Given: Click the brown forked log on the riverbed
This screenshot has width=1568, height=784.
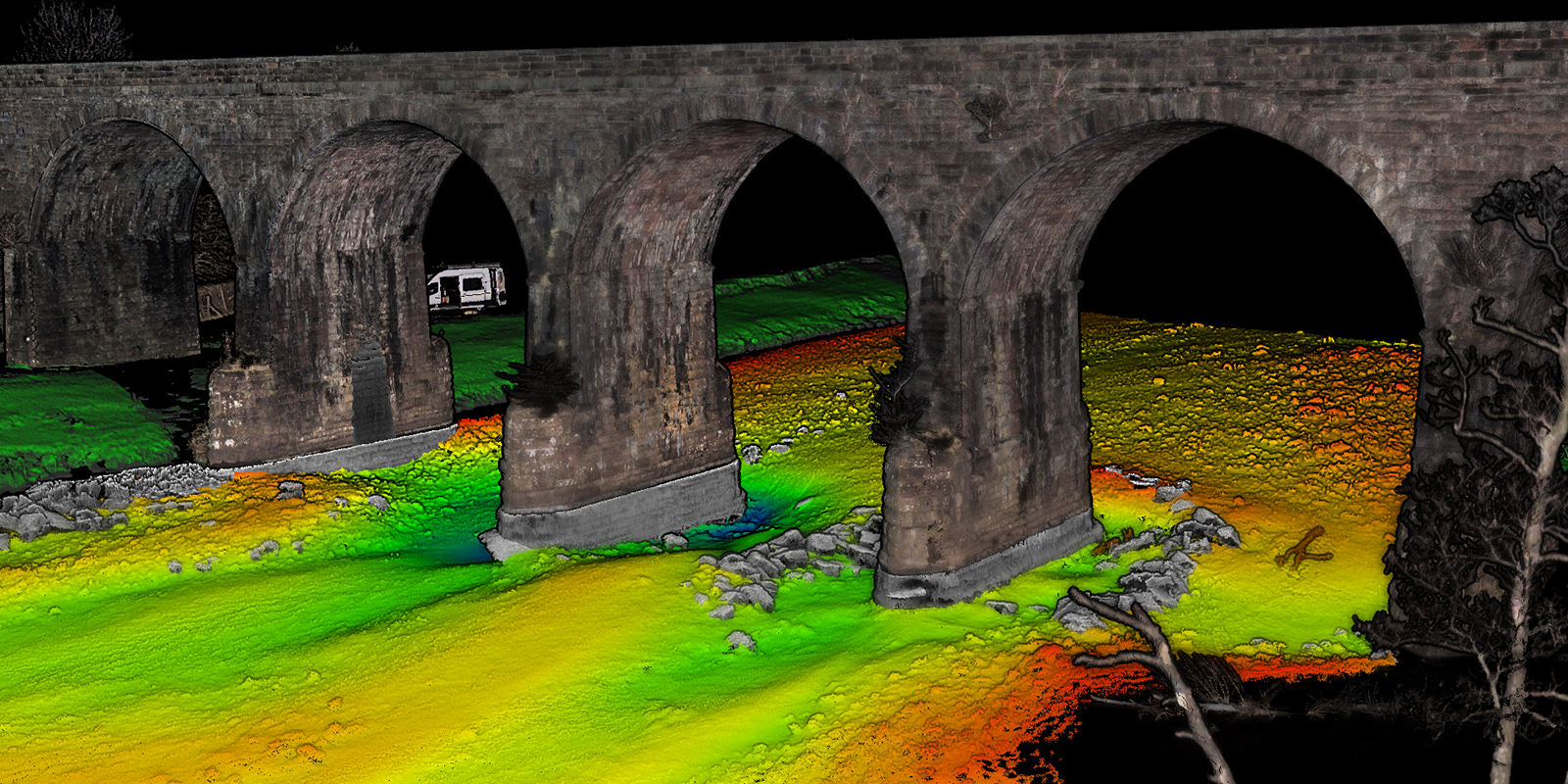Looking at the screenshot, I should point(1303,548).
